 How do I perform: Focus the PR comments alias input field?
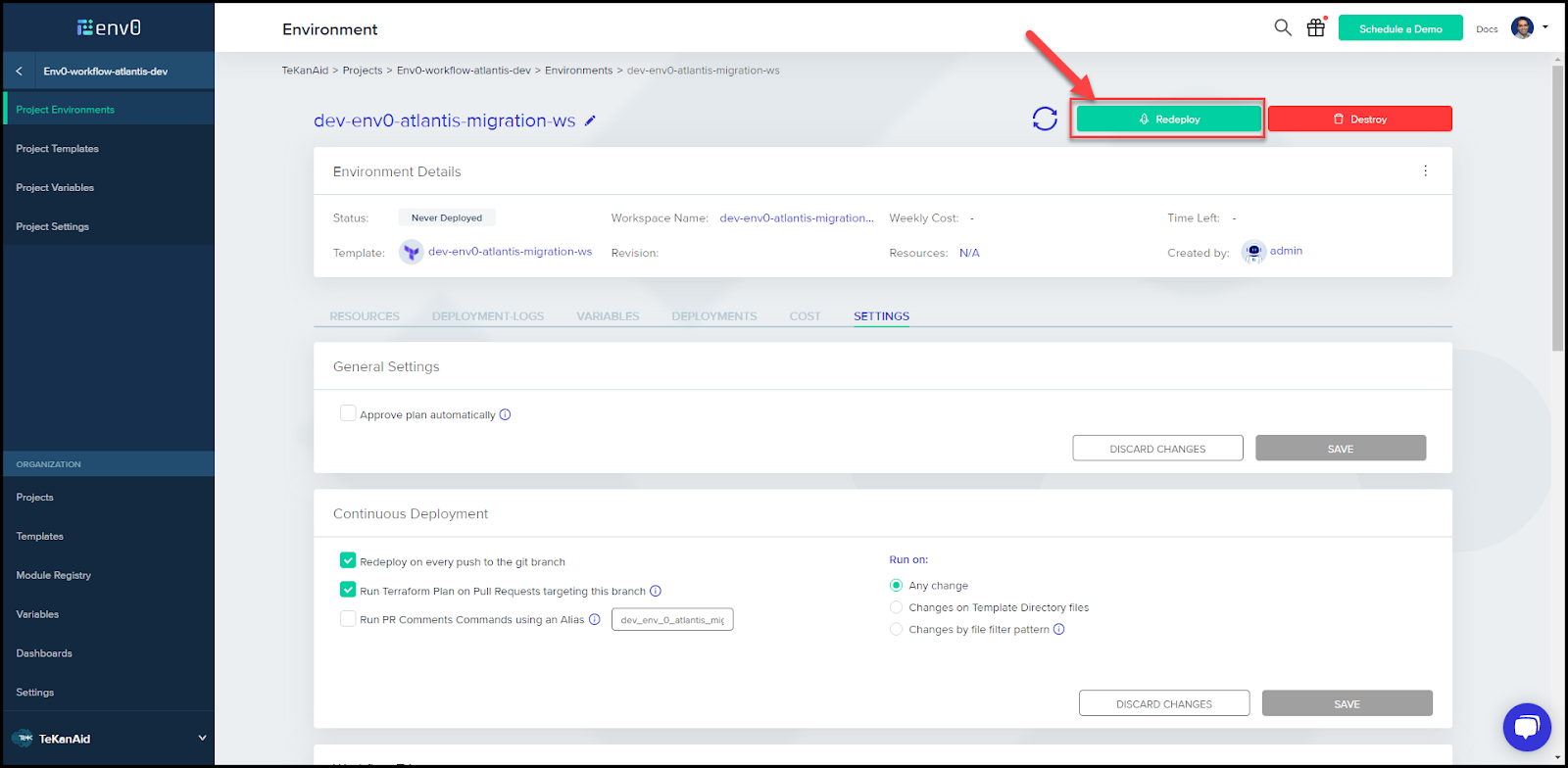pyautogui.click(x=672, y=619)
